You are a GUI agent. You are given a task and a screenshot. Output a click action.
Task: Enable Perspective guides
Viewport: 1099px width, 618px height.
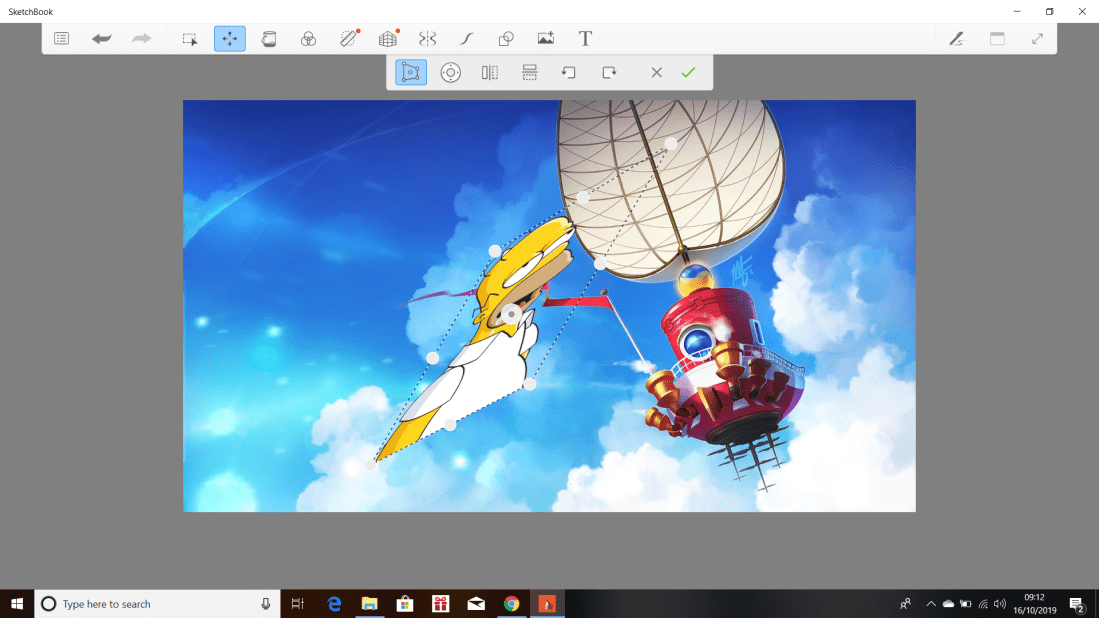pos(387,38)
